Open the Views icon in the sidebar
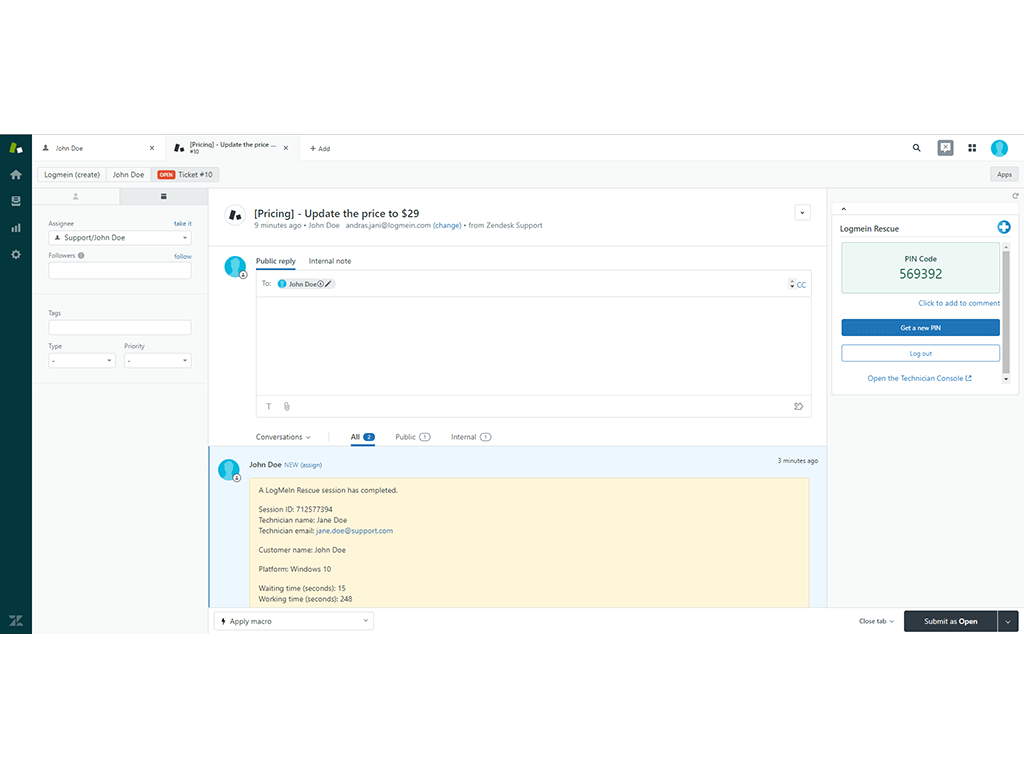The height and width of the screenshot is (768, 1024). click(16, 201)
